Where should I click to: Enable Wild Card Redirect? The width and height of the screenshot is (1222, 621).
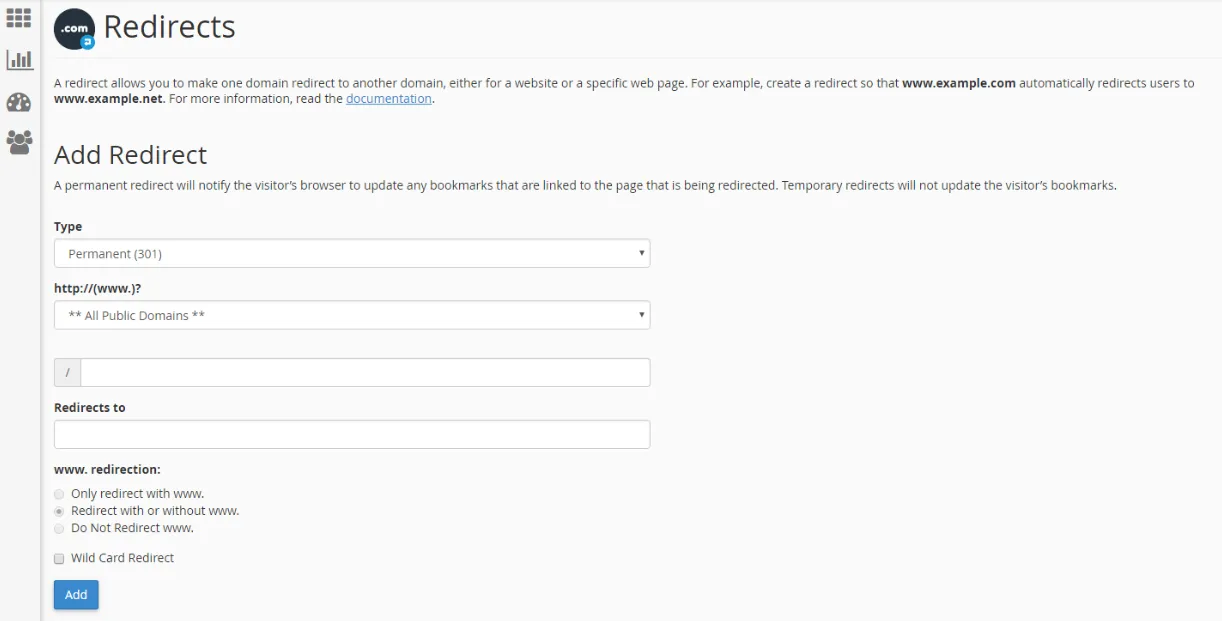(x=58, y=558)
